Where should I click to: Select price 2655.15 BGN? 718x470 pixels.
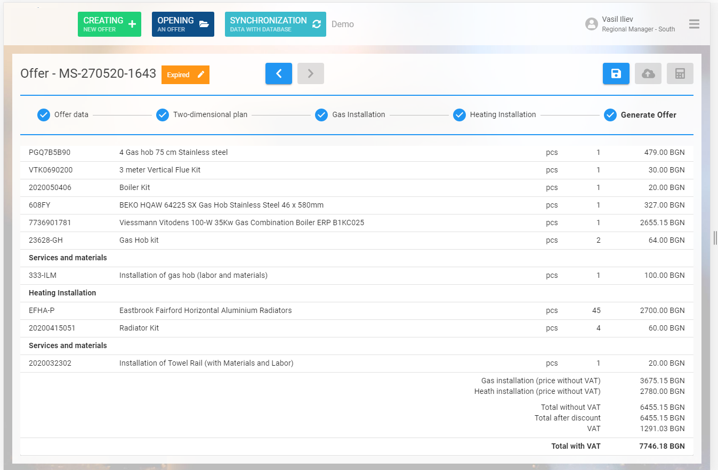pyautogui.click(x=662, y=223)
